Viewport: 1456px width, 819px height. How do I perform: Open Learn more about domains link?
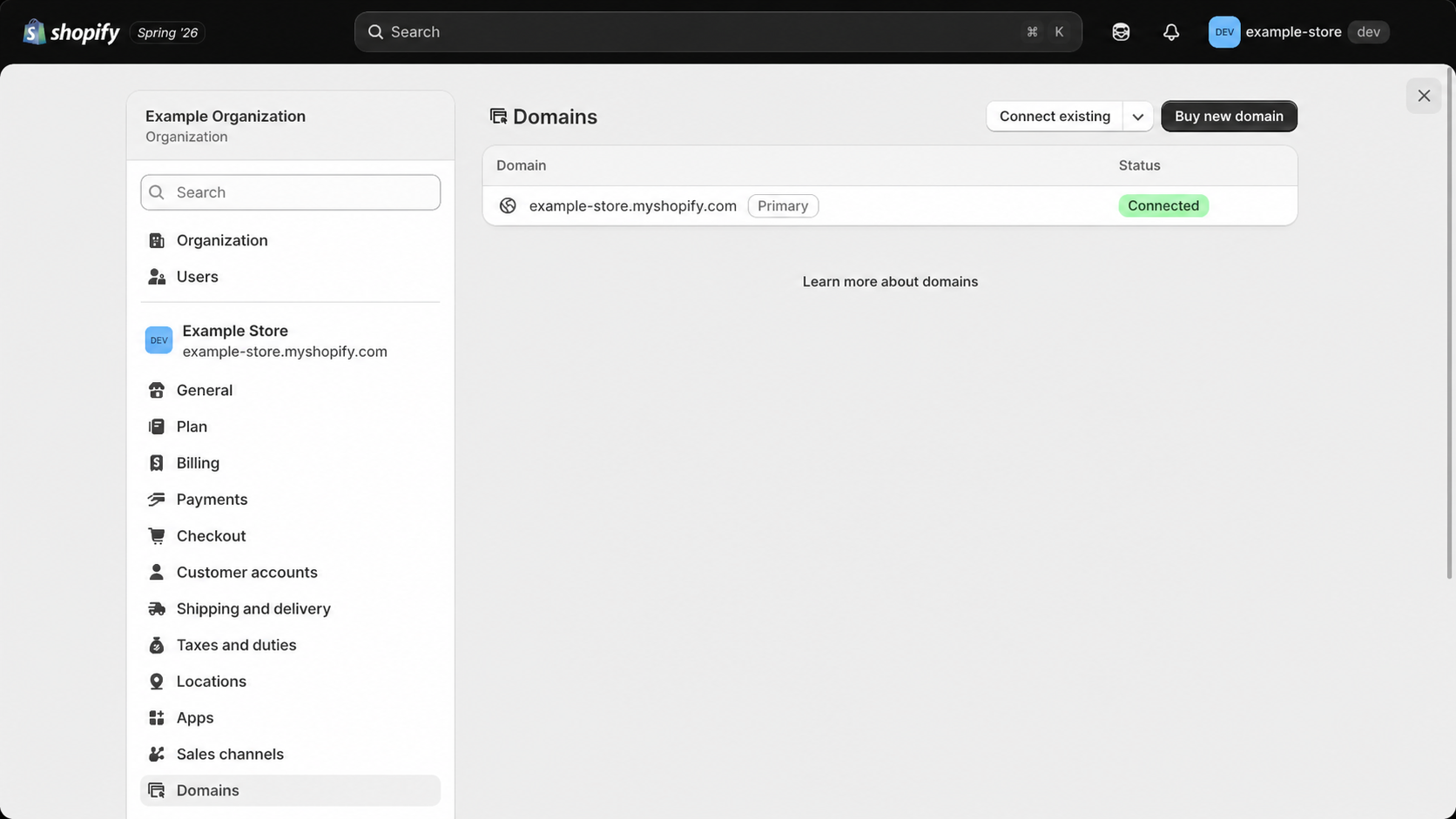click(x=890, y=281)
